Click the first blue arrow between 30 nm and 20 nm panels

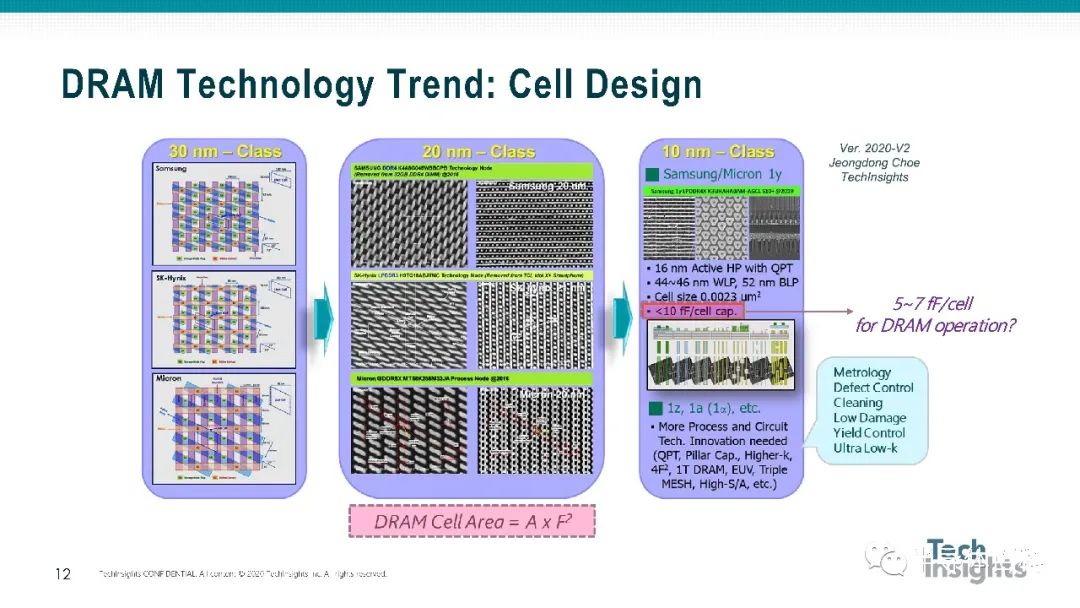[323, 318]
